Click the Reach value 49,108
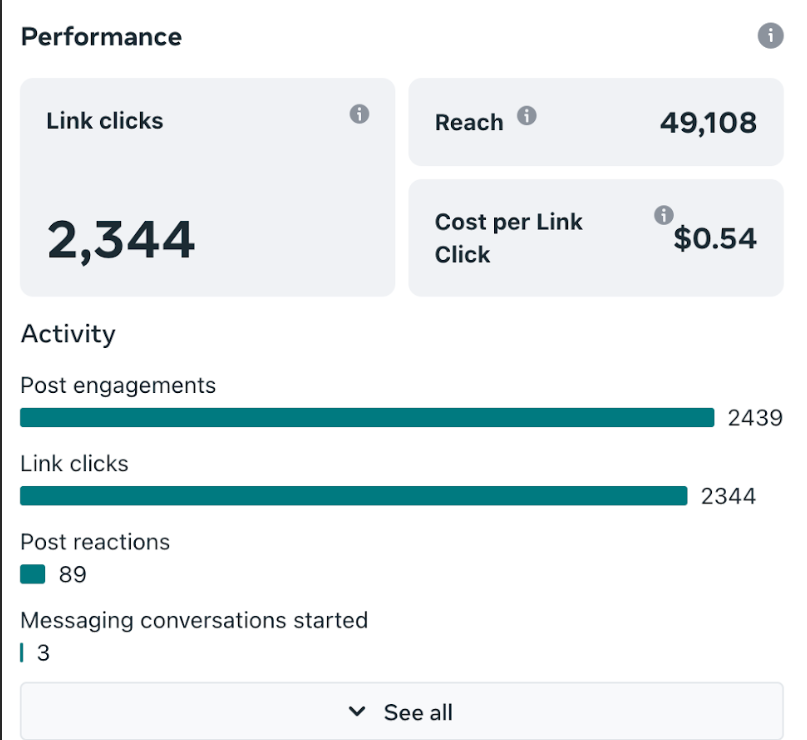Image resolution: width=807 pixels, height=740 pixels. click(x=707, y=122)
